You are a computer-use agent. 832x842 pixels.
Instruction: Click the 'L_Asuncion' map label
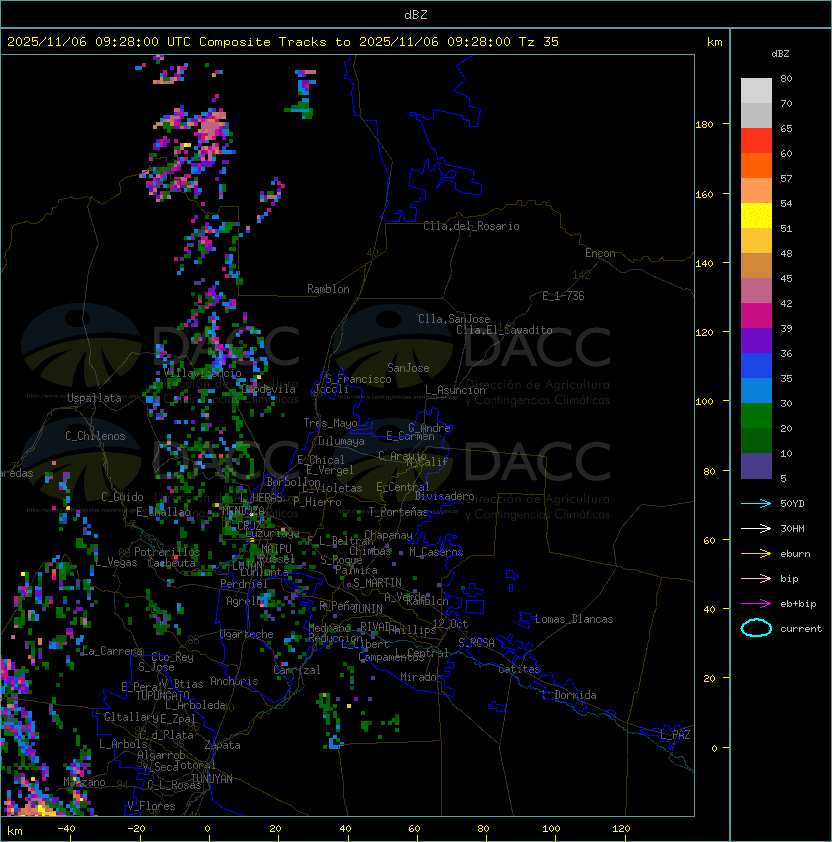tap(455, 390)
